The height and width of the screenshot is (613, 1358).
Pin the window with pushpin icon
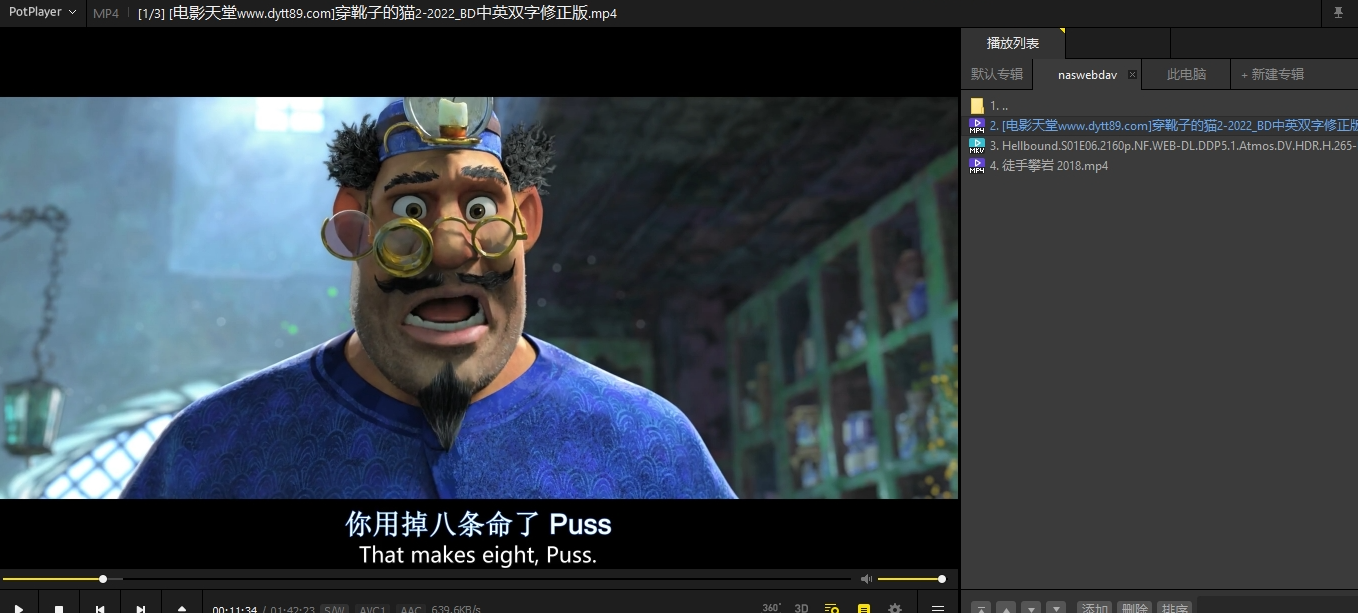click(1338, 13)
